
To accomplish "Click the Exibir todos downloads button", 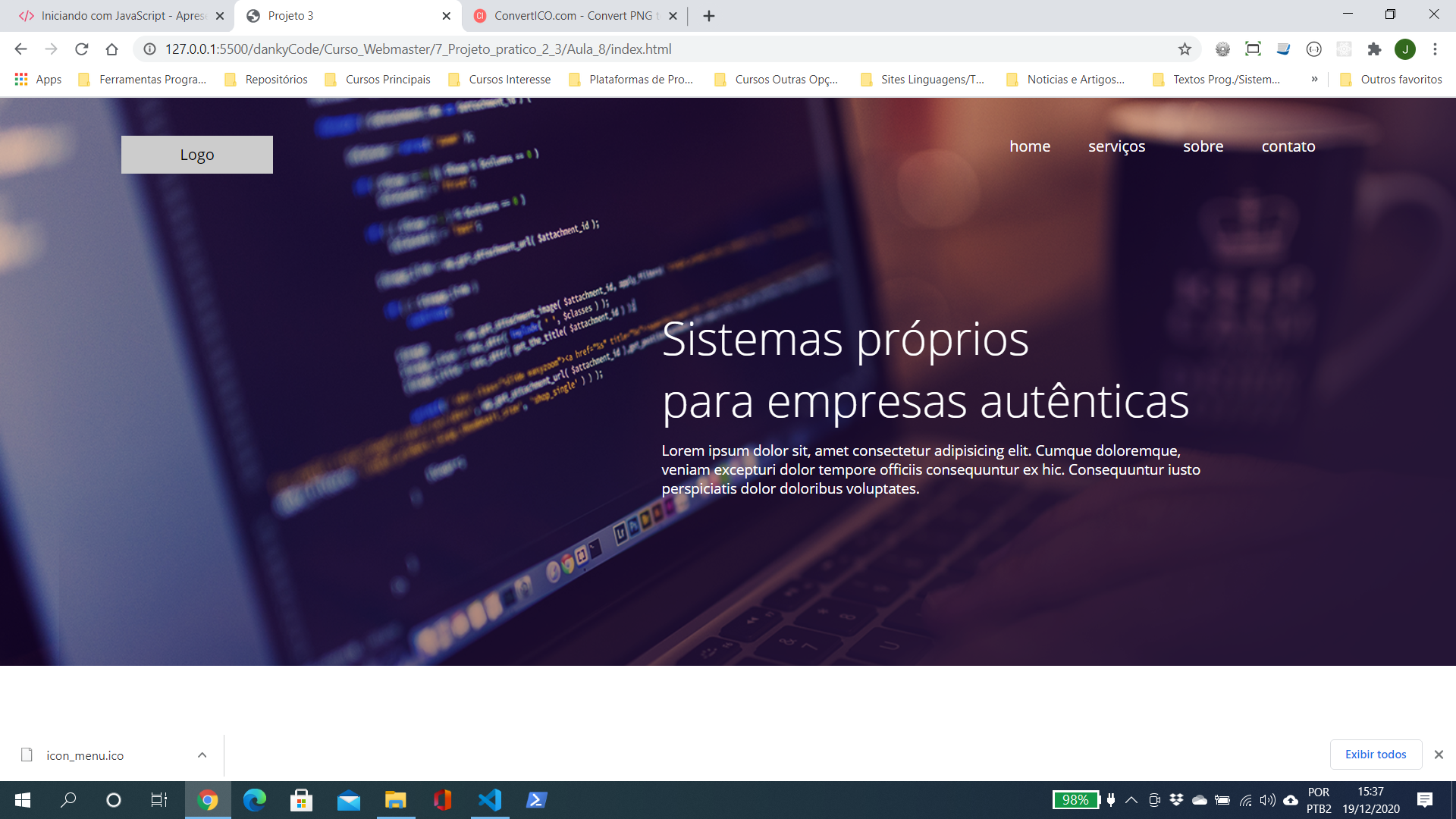I will 1376,755.
